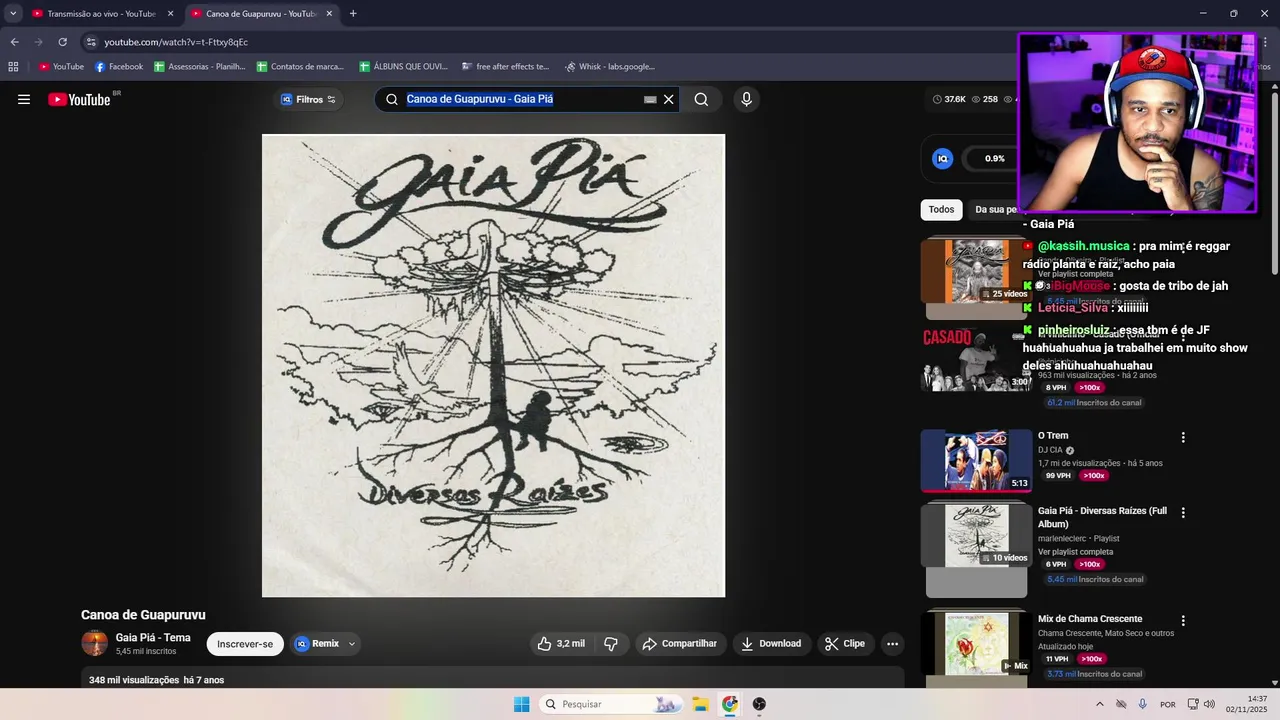Open the vidIQ Remix button
The image size is (1280, 720).
click(317, 644)
